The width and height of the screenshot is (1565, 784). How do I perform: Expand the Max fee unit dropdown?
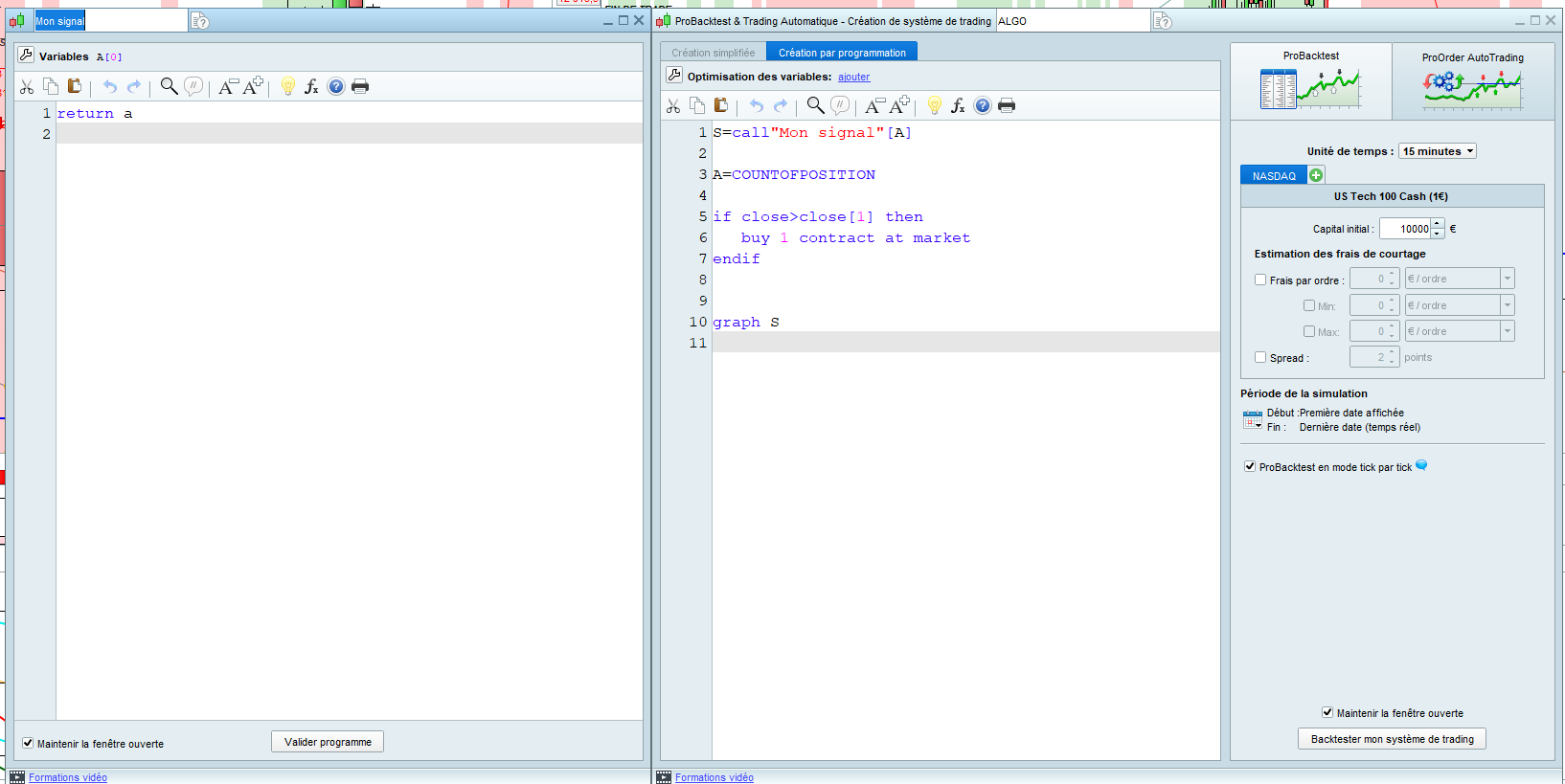(x=1508, y=331)
